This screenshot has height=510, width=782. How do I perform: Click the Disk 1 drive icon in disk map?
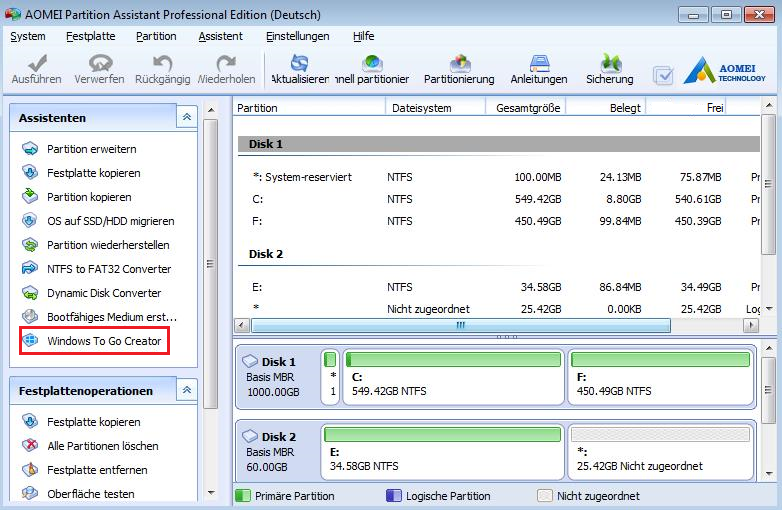point(250,361)
